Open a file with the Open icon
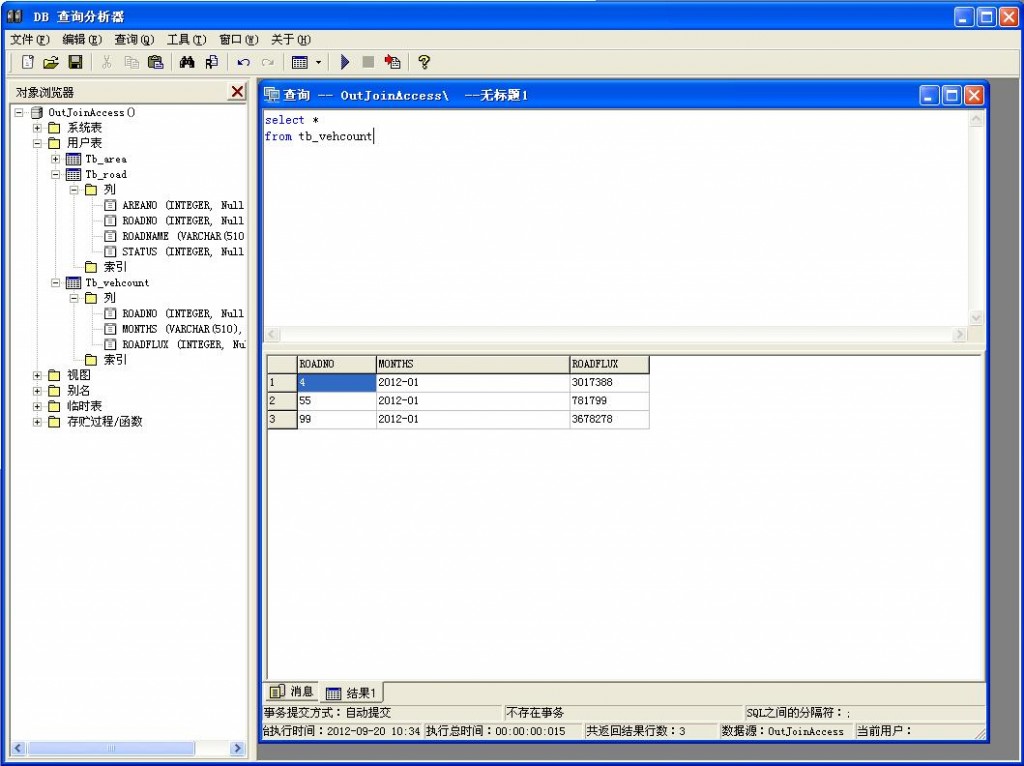This screenshot has width=1024, height=766. 52,62
